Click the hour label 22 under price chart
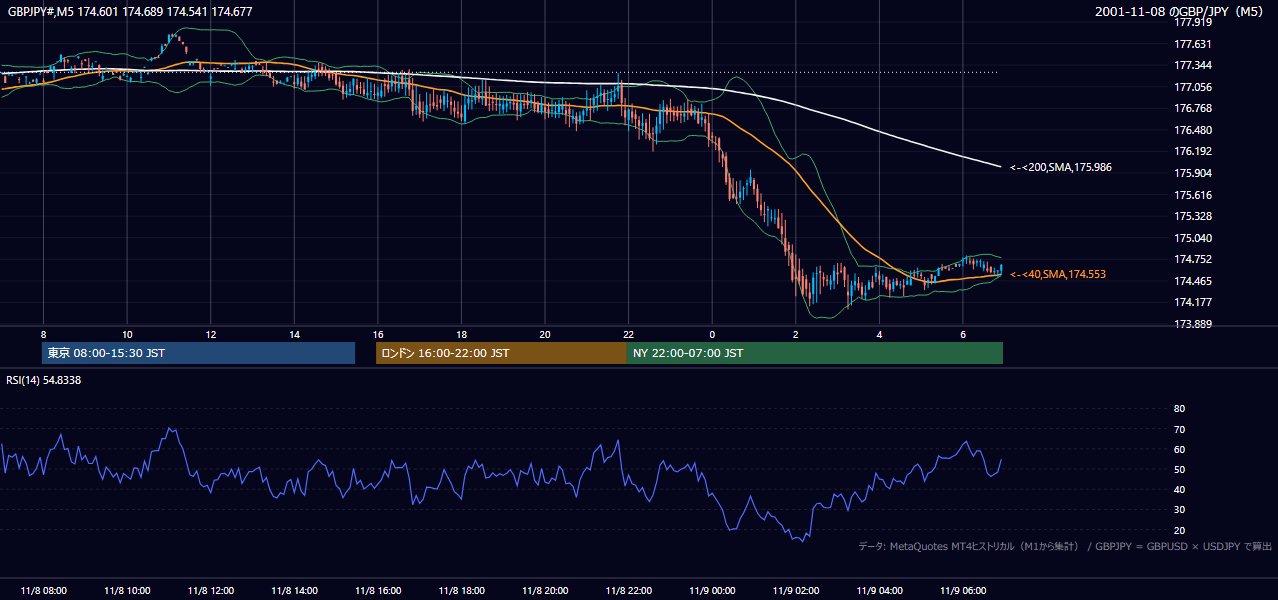 [x=628, y=334]
